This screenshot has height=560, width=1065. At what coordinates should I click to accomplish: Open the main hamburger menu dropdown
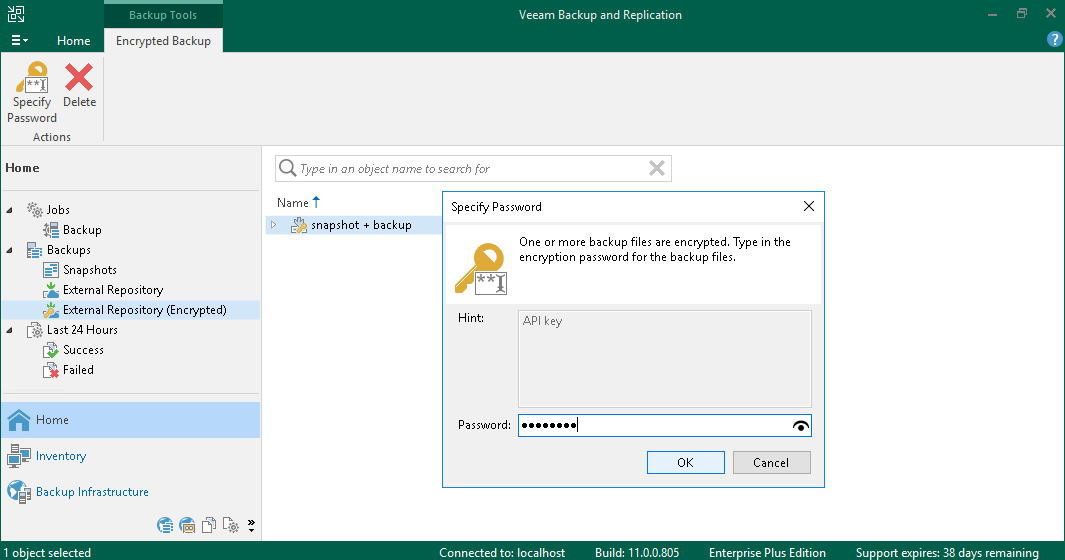click(x=19, y=41)
